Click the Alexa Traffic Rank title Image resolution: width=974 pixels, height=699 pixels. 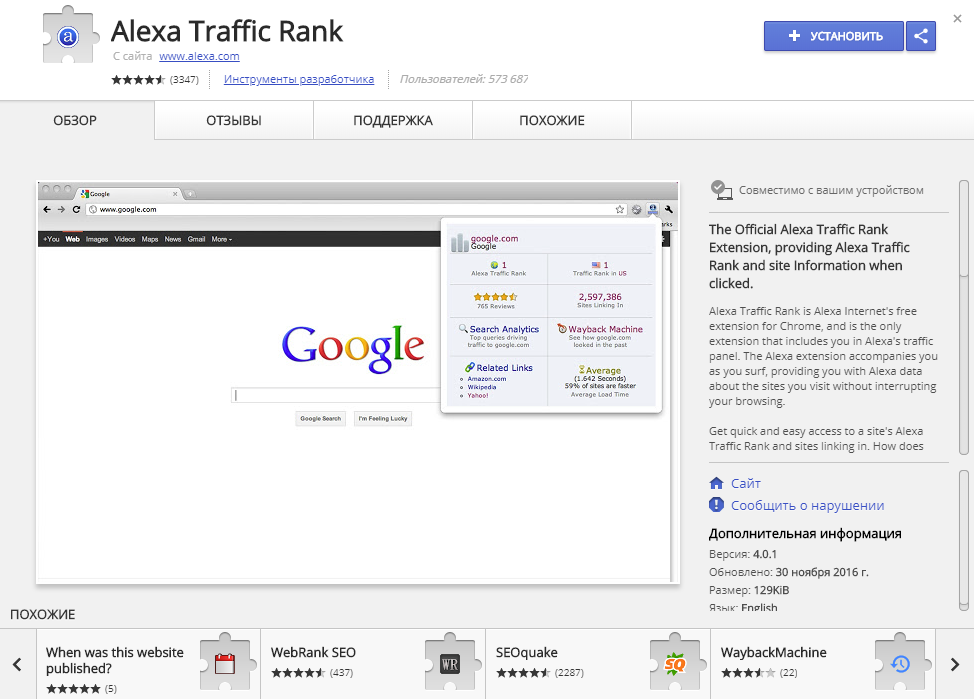click(x=227, y=31)
